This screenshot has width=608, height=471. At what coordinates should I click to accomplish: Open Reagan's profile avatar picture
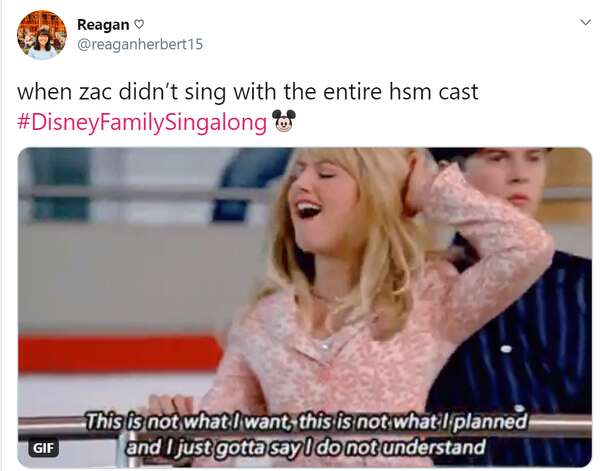pyautogui.click(x=42, y=35)
